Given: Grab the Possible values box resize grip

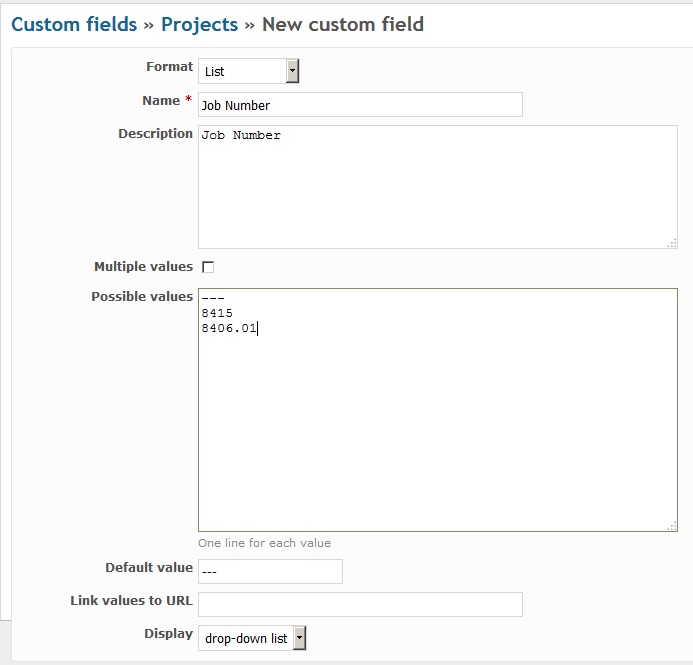Looking at the screenshot, I should click(672, 526).
